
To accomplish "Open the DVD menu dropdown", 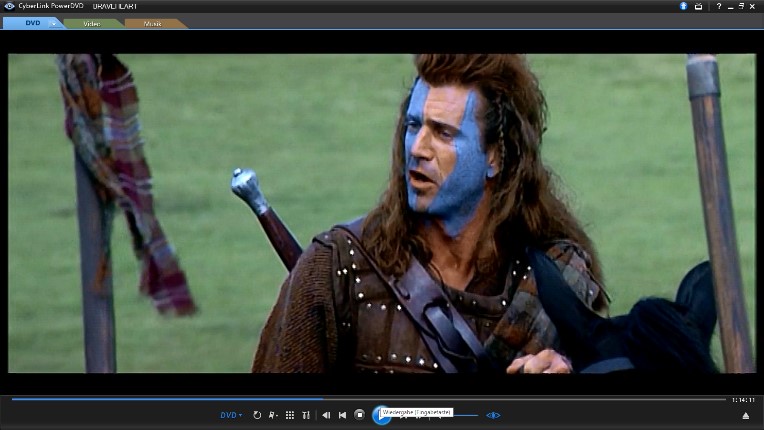I will 231,415.
